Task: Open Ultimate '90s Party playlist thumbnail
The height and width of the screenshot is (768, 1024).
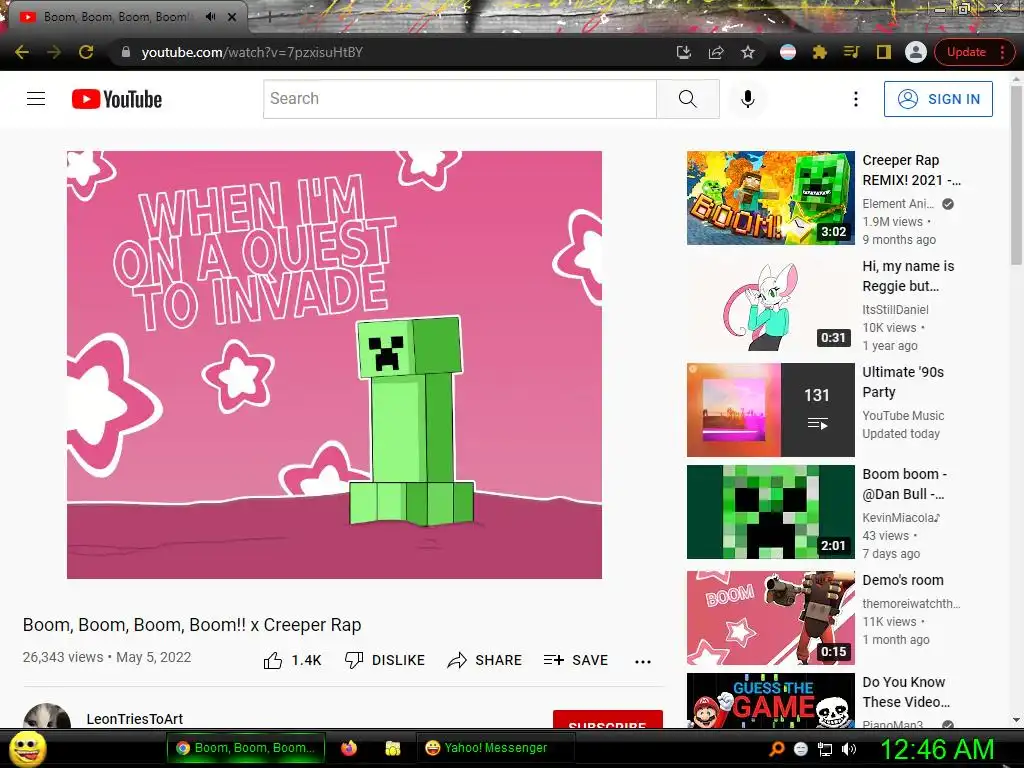Action: (771, 409)
